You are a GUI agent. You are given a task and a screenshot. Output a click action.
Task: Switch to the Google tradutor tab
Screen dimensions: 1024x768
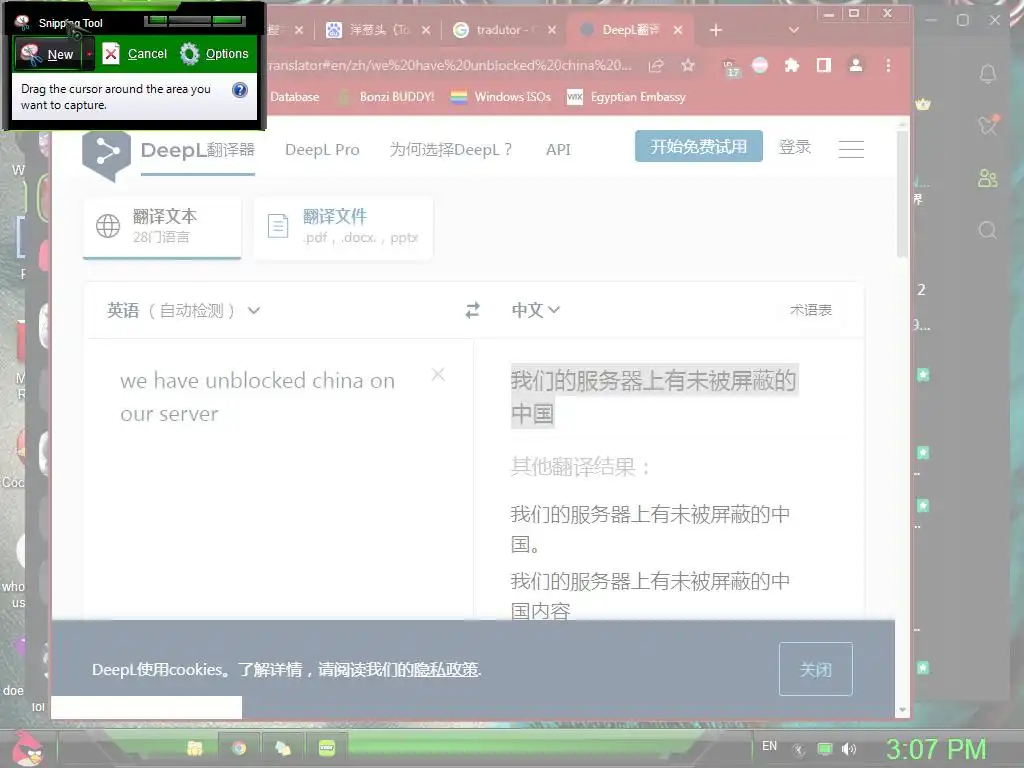[x=504, y=30]
